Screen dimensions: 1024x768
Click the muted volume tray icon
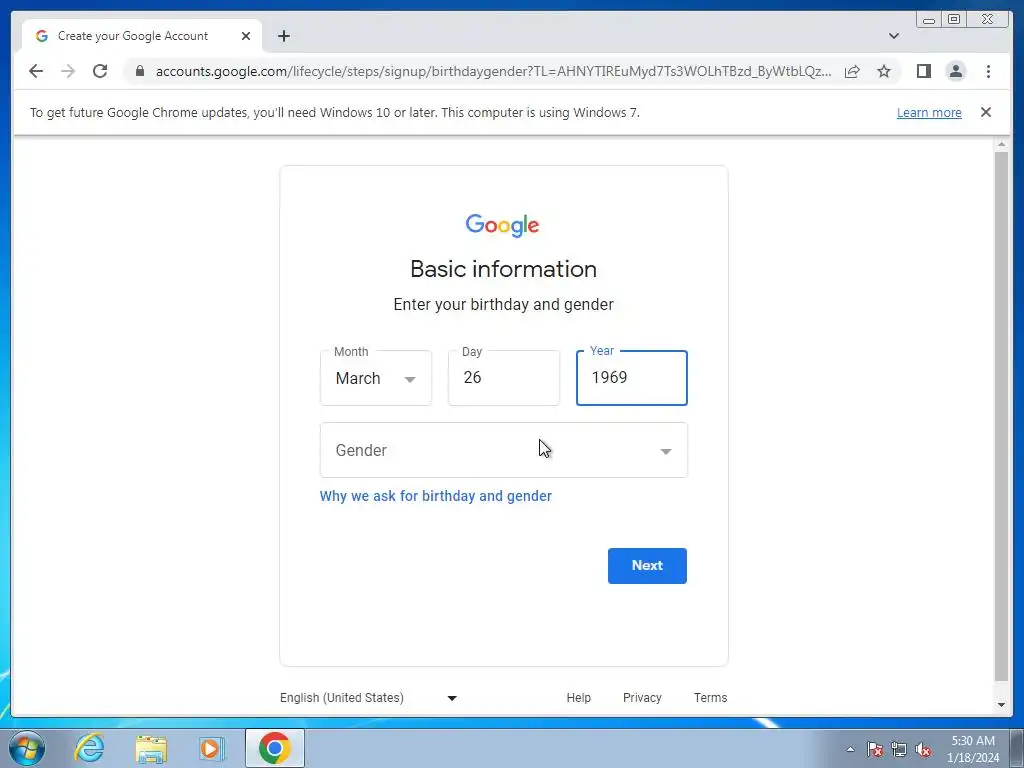[923, 749]
